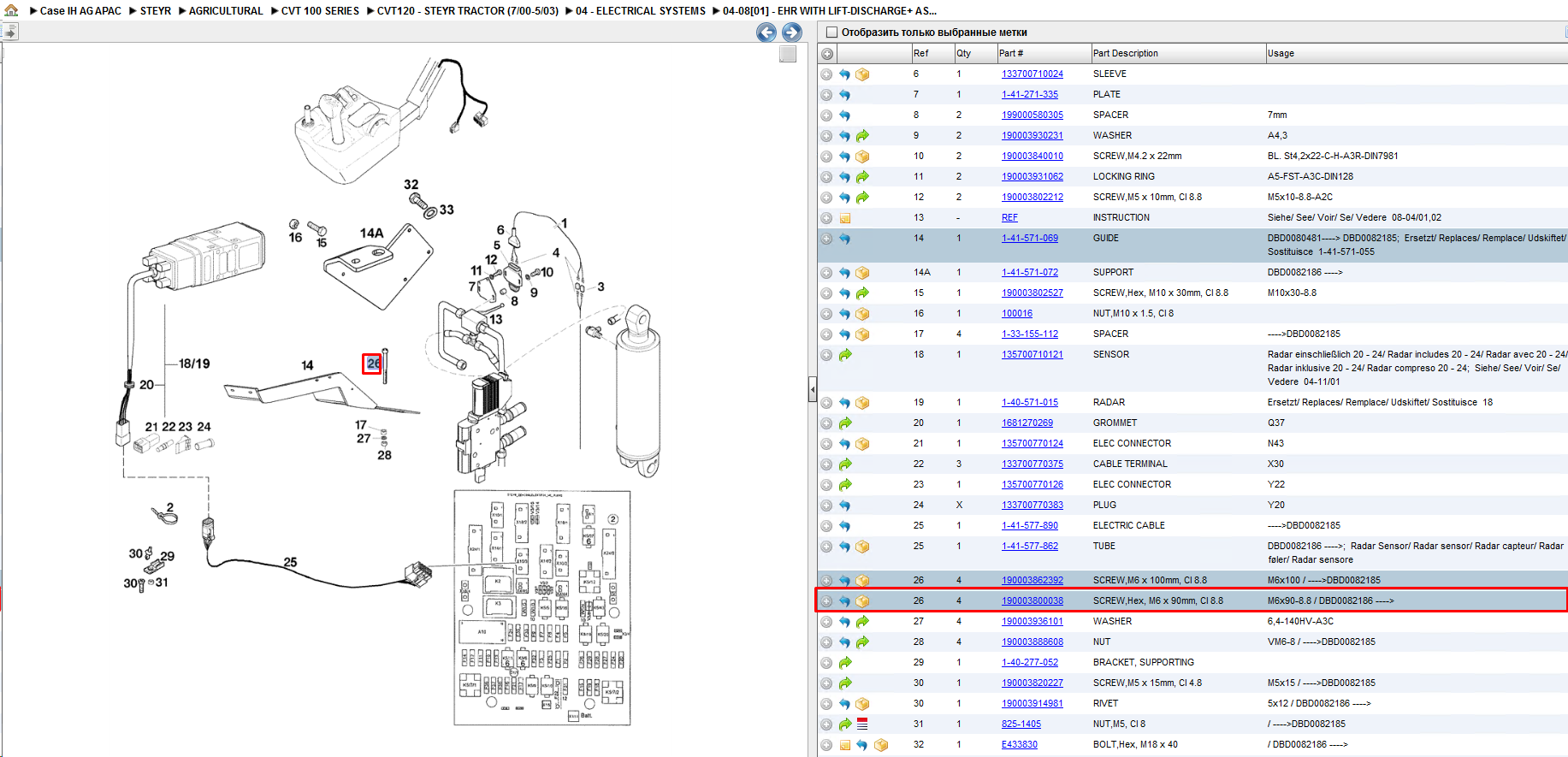Open part number 190003800038 link
This screenshot has height=757, width=1568.
click(1033, 601)
